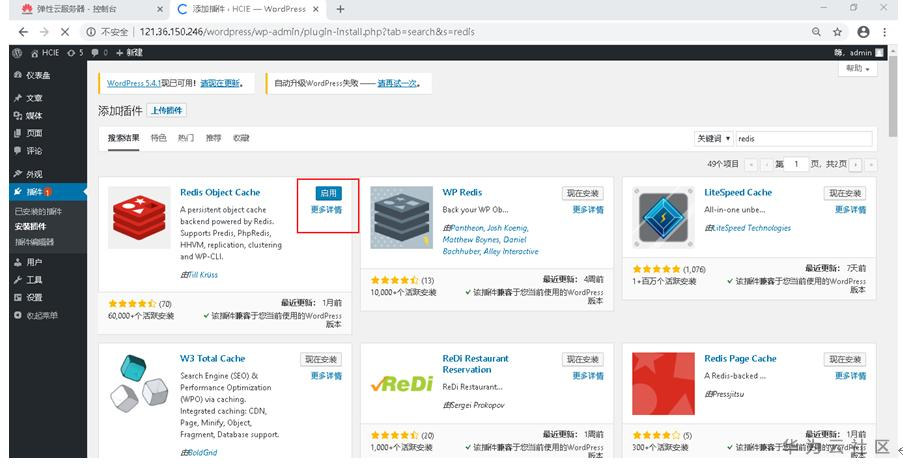Open 更多详情 for WP Redis

(x=588, y=210)
